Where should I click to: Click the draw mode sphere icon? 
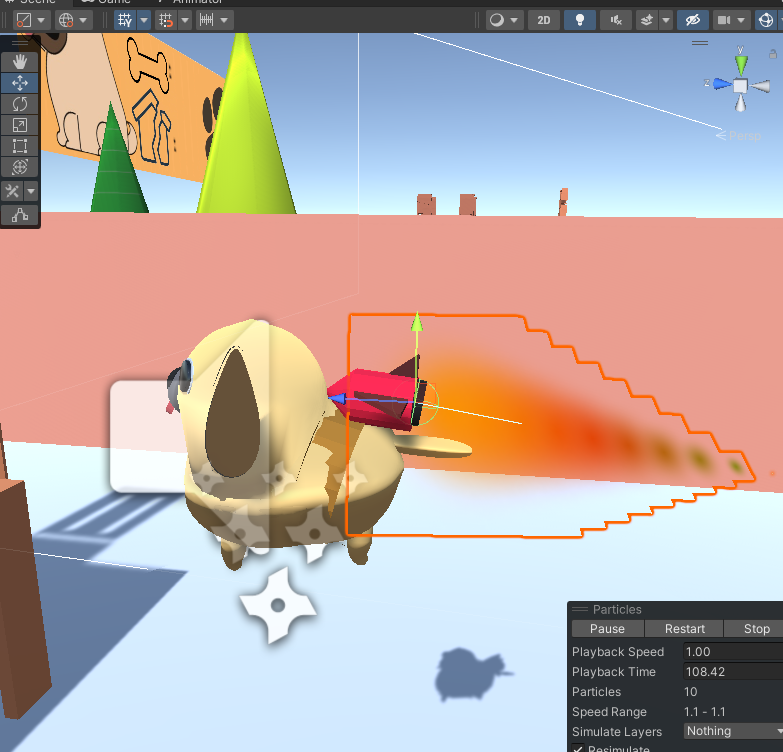496,20
